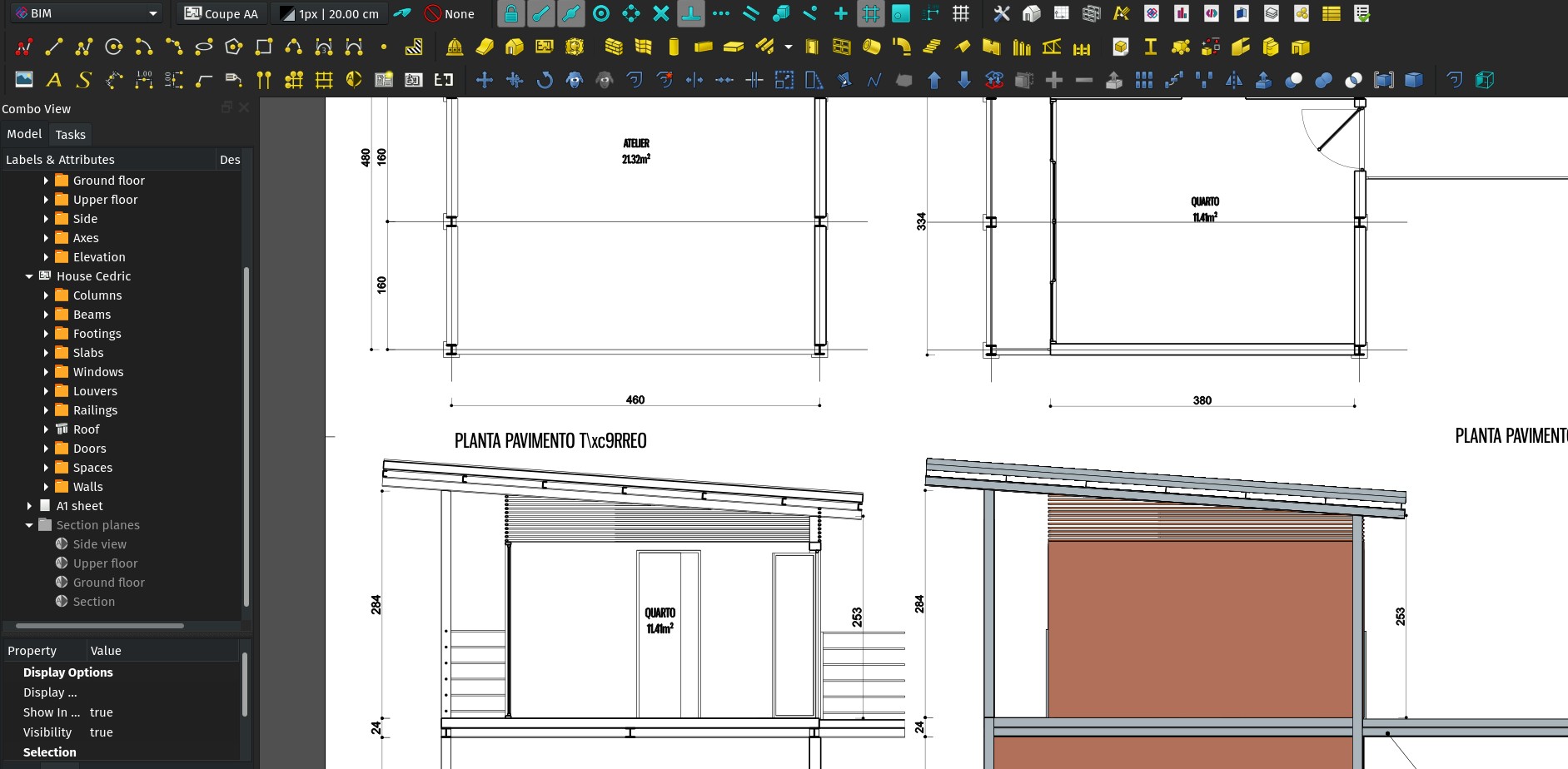Toggle the snap lock button
1568x769 pixels.
[x=511, y=13]
